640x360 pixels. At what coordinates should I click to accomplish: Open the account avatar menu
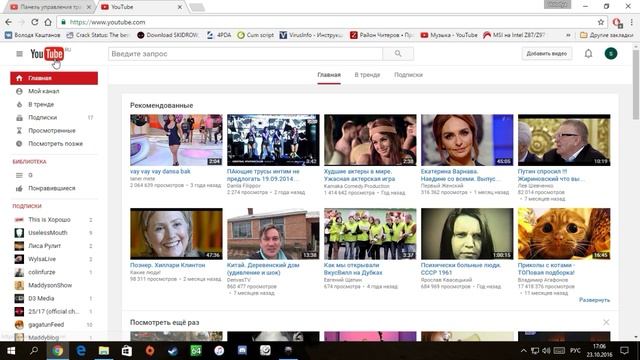[611, 53]
